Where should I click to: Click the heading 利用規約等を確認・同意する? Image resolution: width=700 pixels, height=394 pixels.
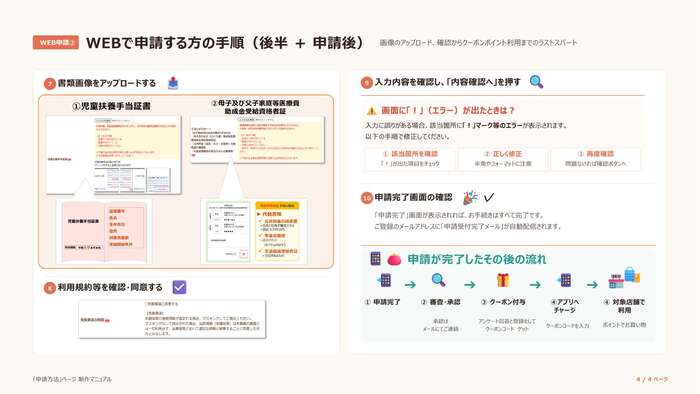(x=110, y=287)
